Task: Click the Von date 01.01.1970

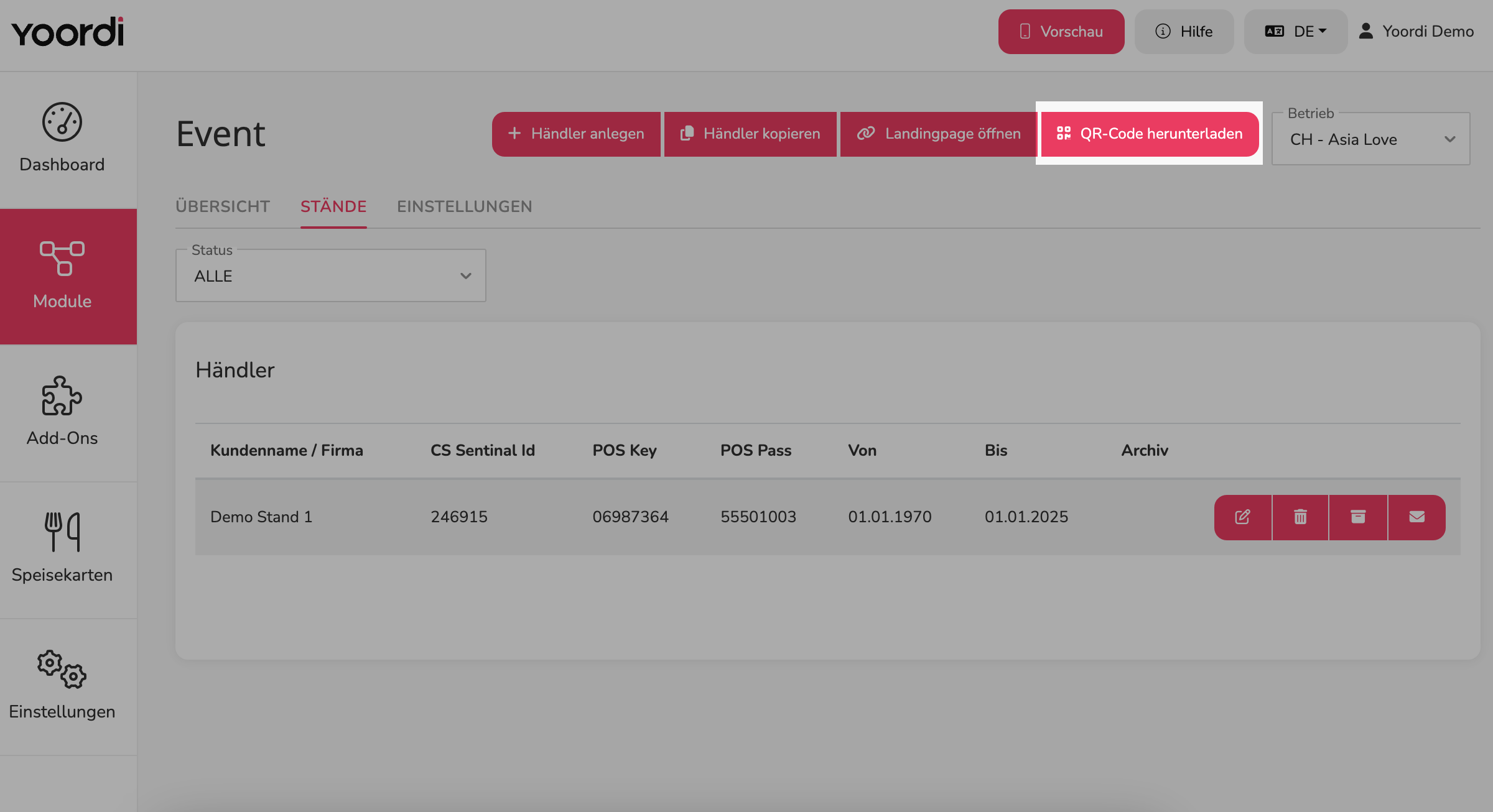Action: click(890, 517)
